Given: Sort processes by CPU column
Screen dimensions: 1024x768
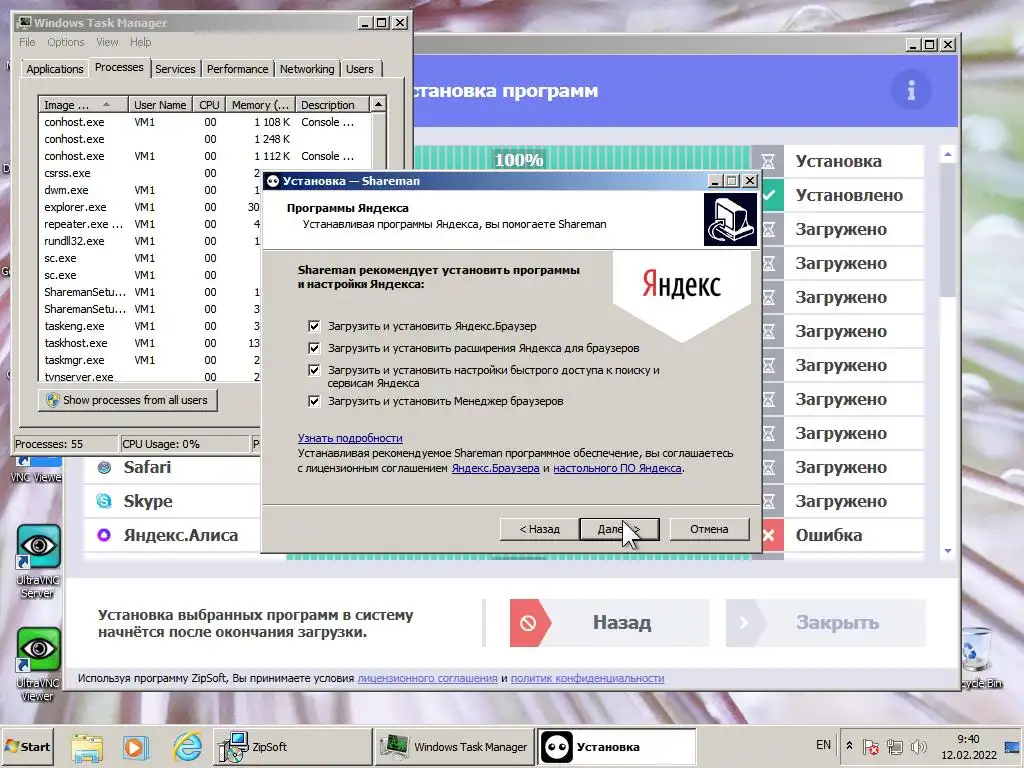Looking at the screenshot, I should pos(209,104).
